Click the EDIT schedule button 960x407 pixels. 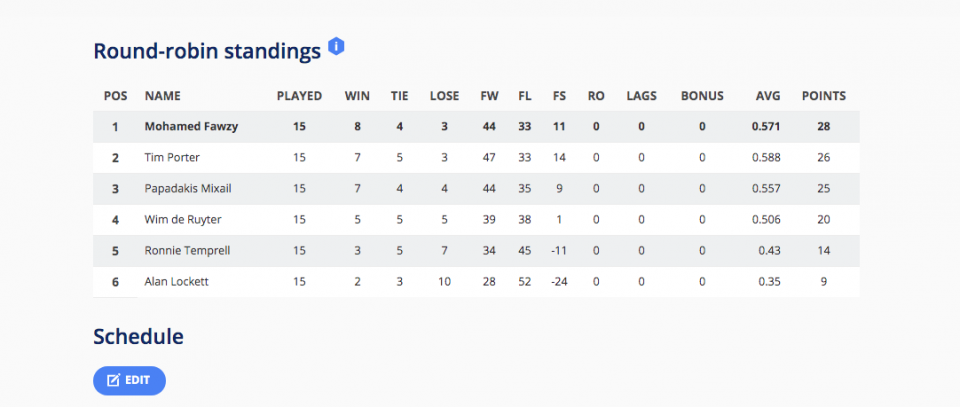[129, 381]
